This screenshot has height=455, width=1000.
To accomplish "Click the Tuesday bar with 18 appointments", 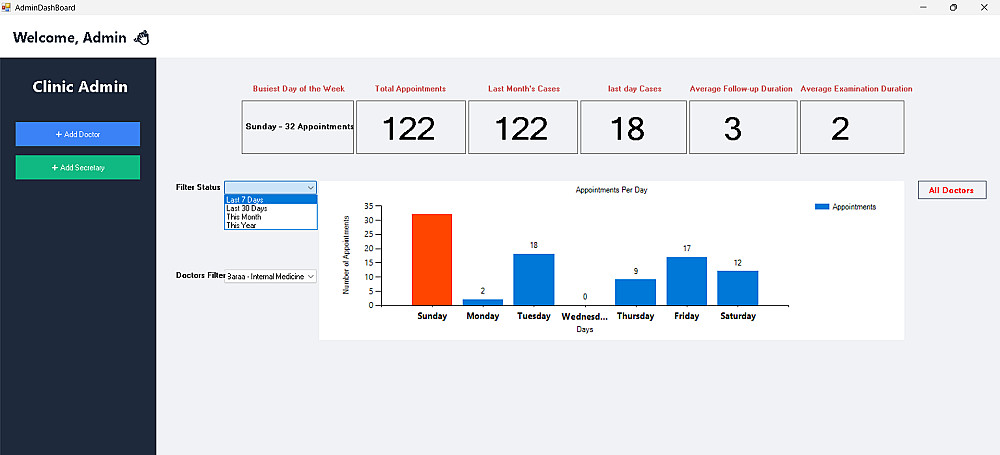I will pos(534,280).
